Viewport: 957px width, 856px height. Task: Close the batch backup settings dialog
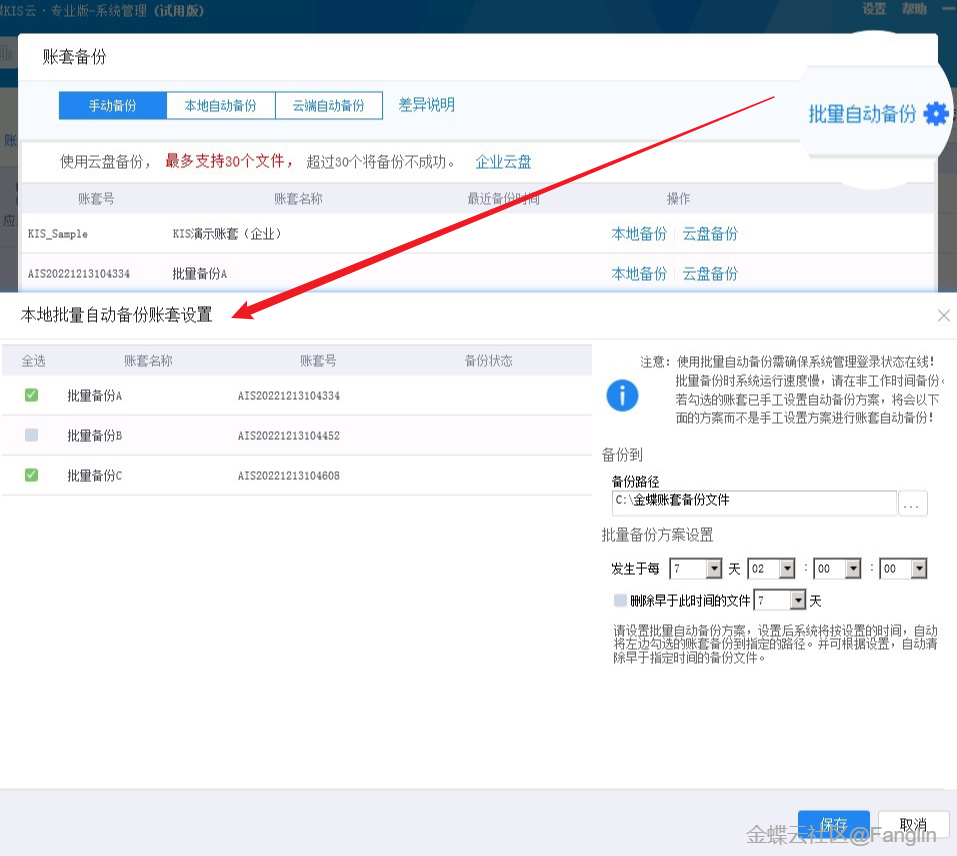[943, 315]
